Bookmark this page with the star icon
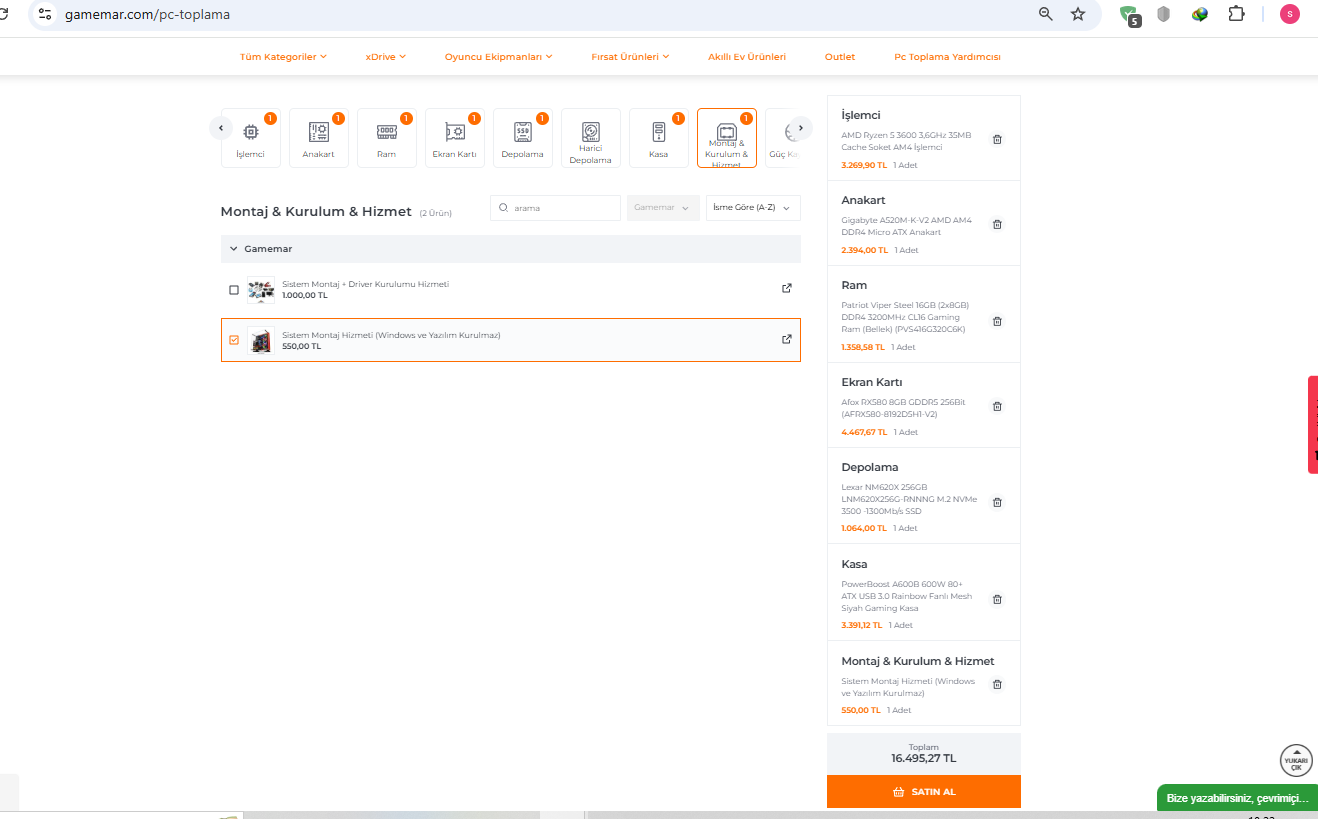 coord(1078,14)
